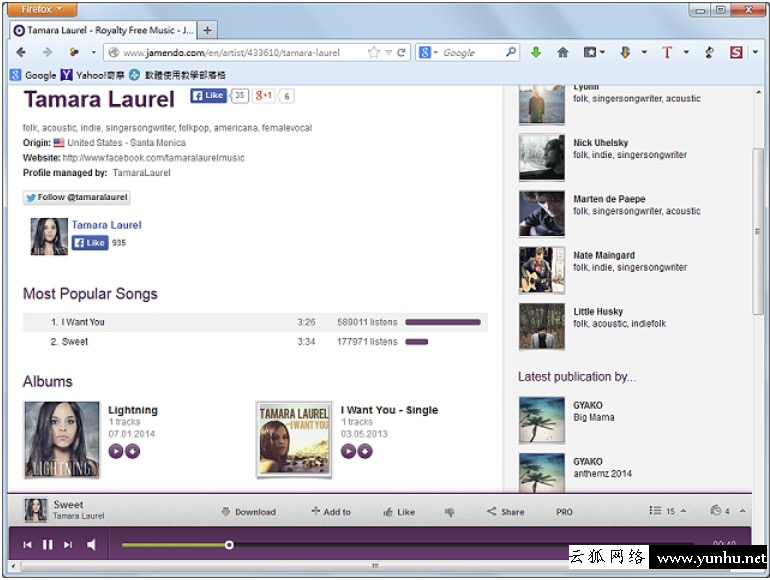Play the I Want You single
The width and height of the screenshot is (770, 580).
point(348,451)
